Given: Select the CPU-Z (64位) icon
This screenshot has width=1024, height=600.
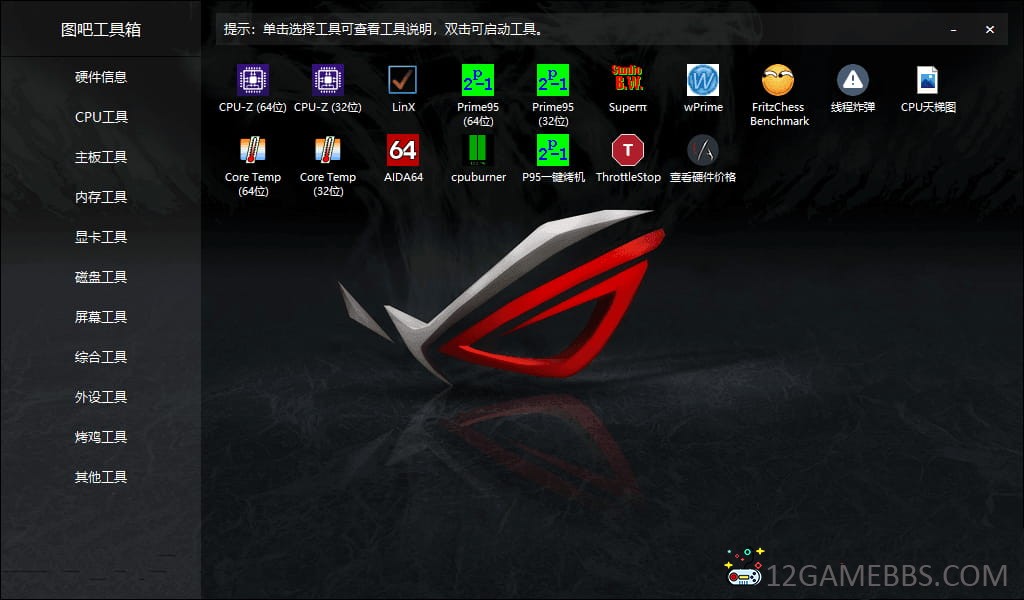Looking at the screenshot, I should (253, 80).
